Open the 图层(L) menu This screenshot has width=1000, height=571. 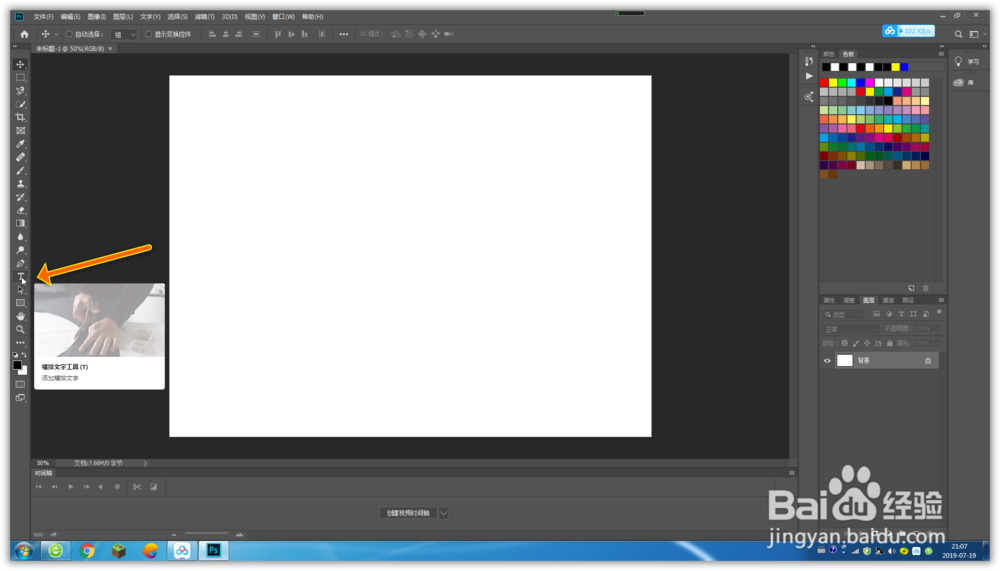pyautogui.click(x=123, y=17)
